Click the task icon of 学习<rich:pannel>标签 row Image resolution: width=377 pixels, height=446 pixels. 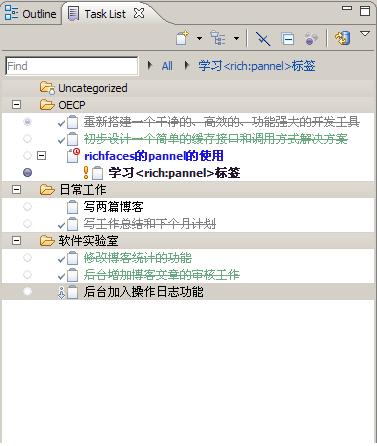pyautogui.click(x=97, y=173)
